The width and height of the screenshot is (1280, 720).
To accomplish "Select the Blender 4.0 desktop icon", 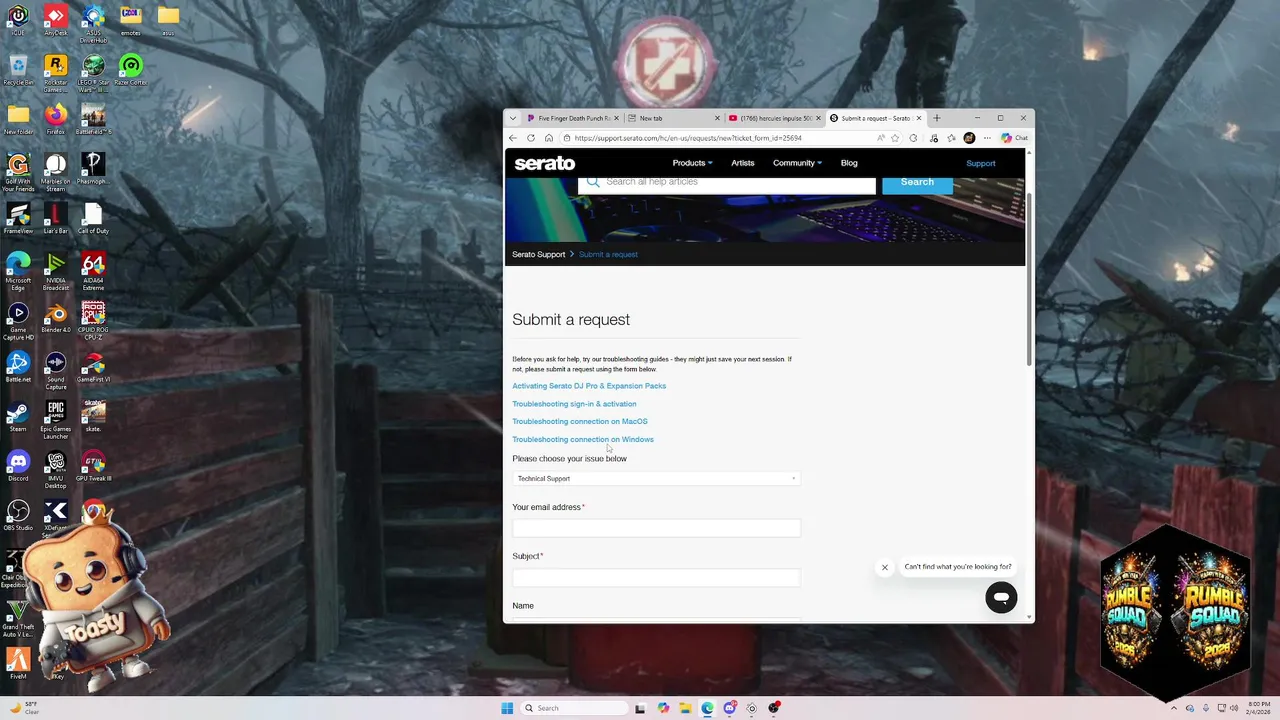I will point(56,317).
